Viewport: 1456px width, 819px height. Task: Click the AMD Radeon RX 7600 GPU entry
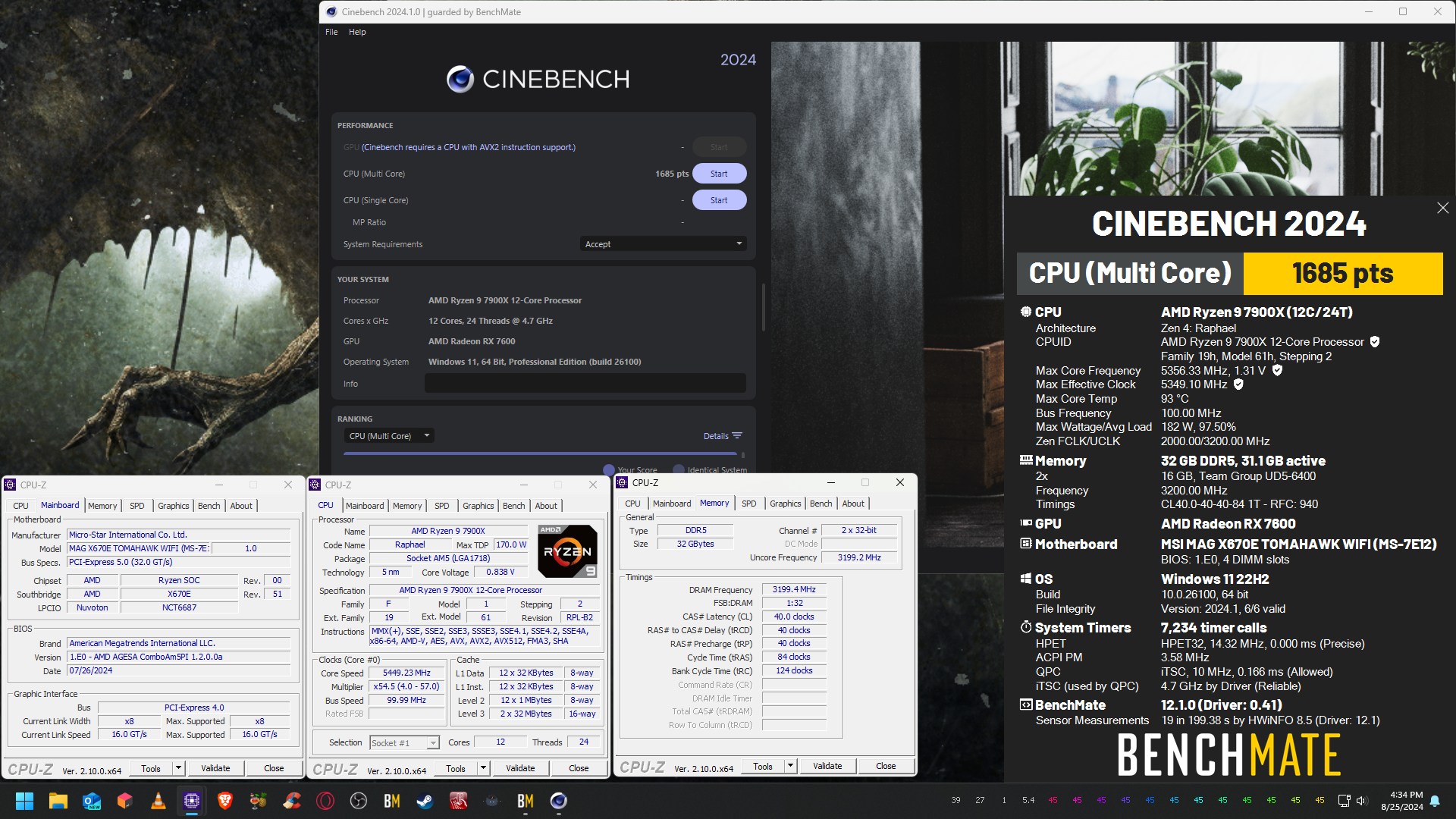point(471,341)
